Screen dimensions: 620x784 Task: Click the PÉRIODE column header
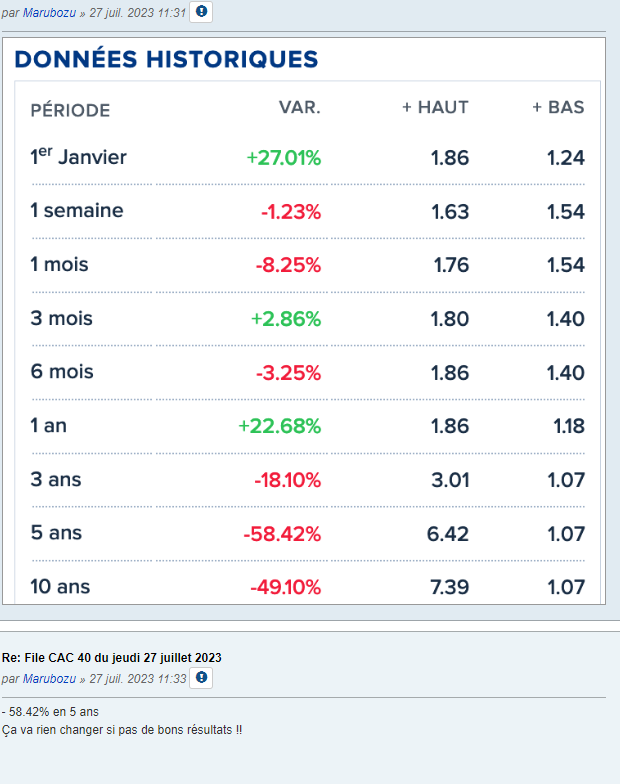[x=70, y=109]
